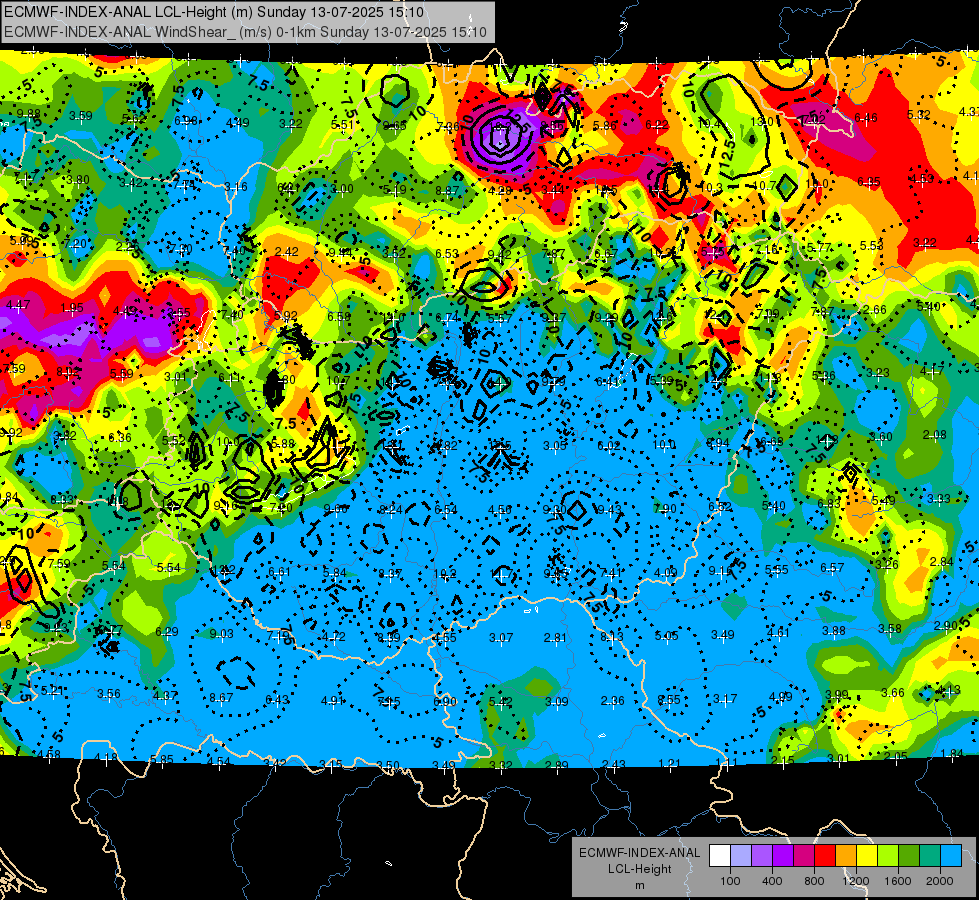Click the grid value 3.15
Image resolution: width=979 pixels, height=900 pixels.
pos(331,764)
